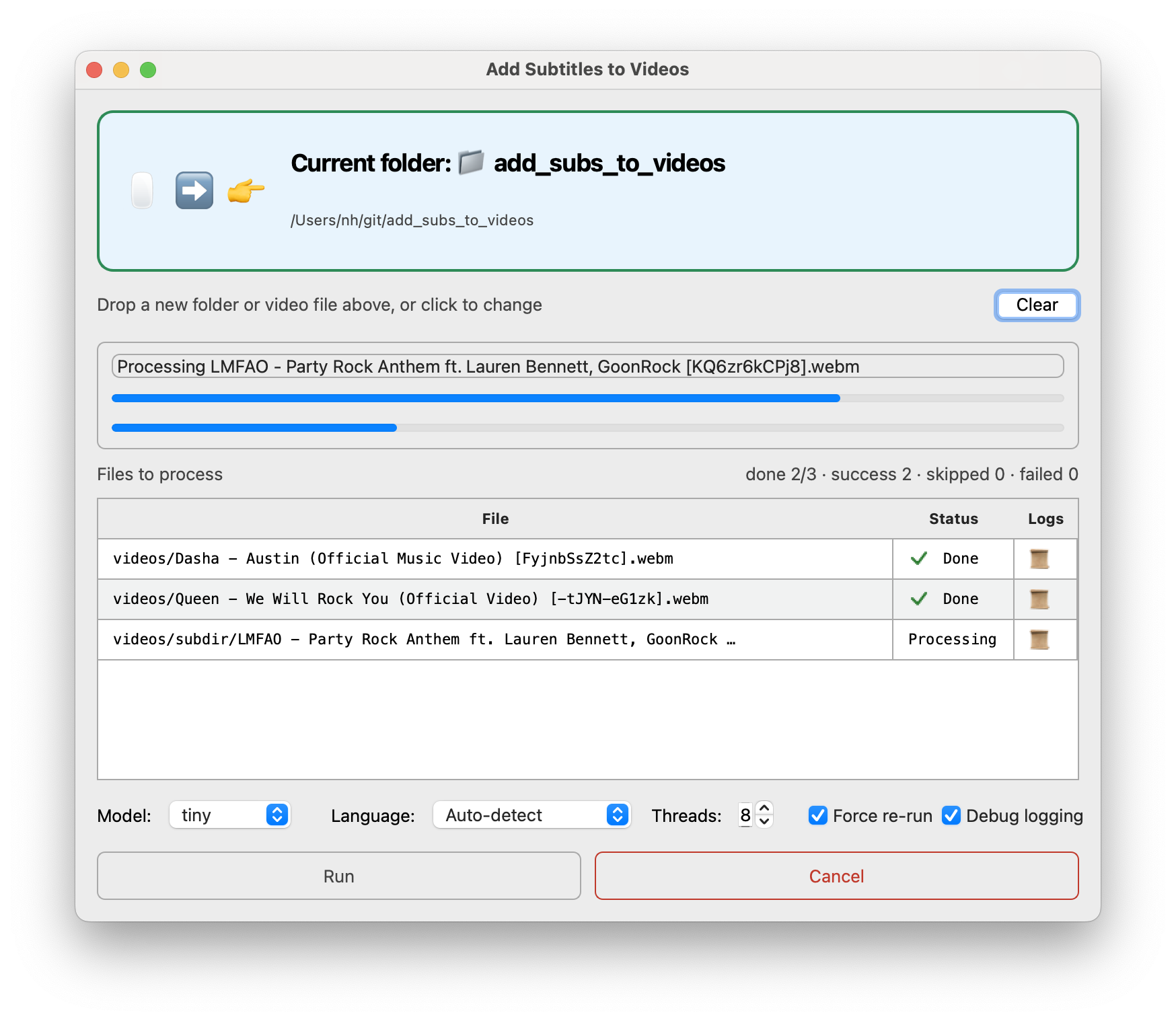This screenshot has width=1176, height=1021.
Task: Click the Logs column header
Action: pos(1045,519)
